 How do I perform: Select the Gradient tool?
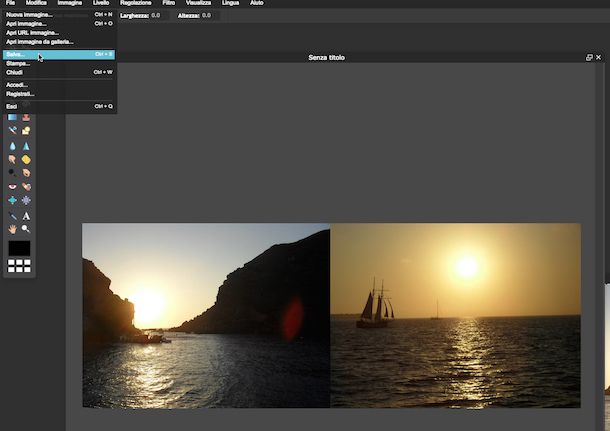(x=13, y=117)
